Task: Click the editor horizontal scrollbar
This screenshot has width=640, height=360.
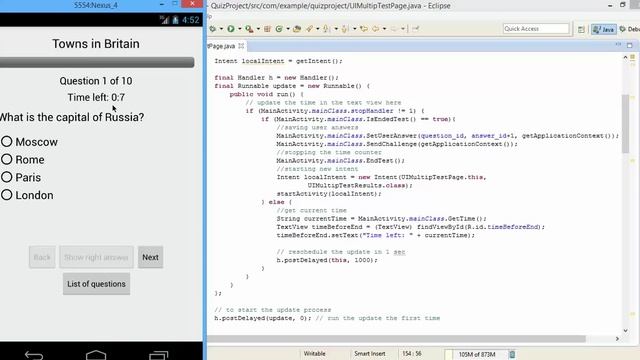Action: pos(396,339)
